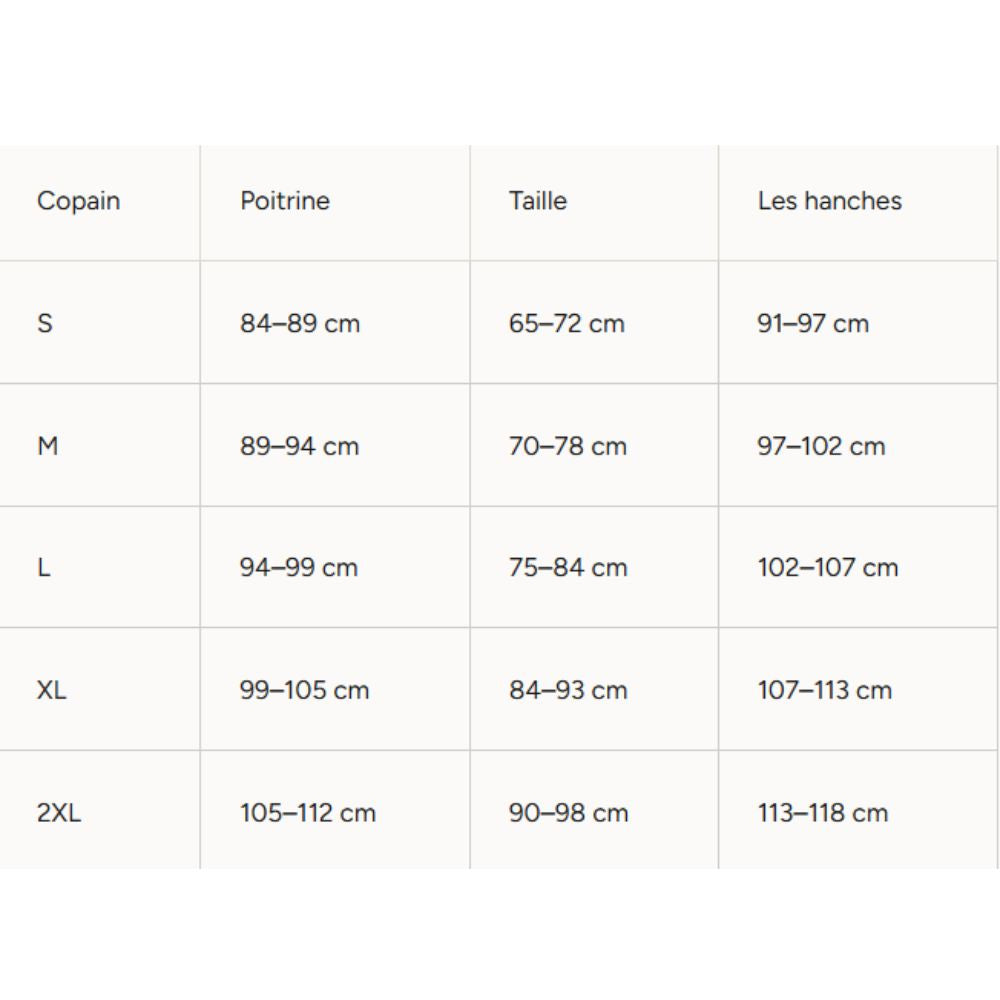This screenshot has width=1000, height=1000.
Task: Click the 70–78 cm waist cell
Action: pyautogui.click(x=568, y=446)
